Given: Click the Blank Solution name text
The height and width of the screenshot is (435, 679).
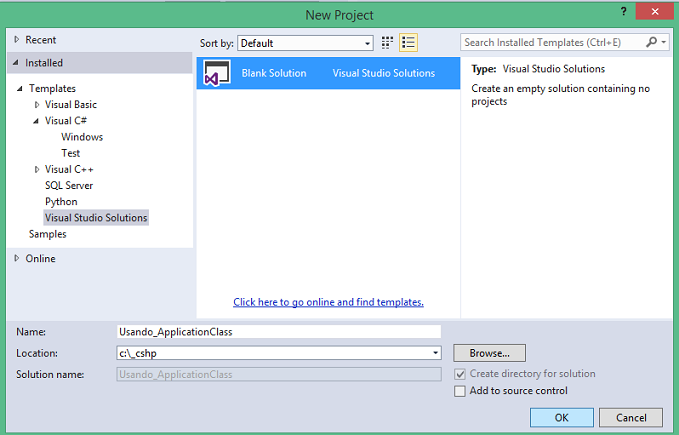Looking at the screenshot, I should [x=274, y=73].
